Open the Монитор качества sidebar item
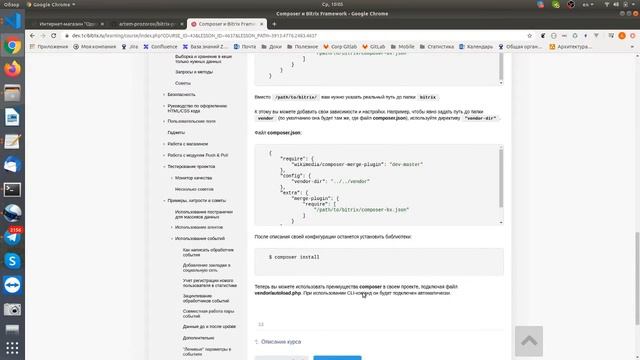Image resolution: width=640 pixels, height=360 pixels. pyautogui.click(x=193, y=178)
